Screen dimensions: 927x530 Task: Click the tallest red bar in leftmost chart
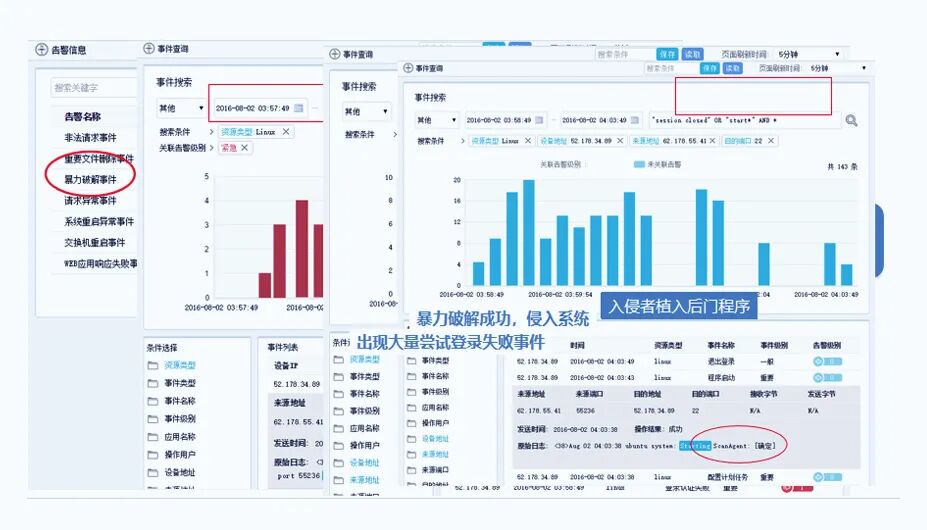[302, 248]
